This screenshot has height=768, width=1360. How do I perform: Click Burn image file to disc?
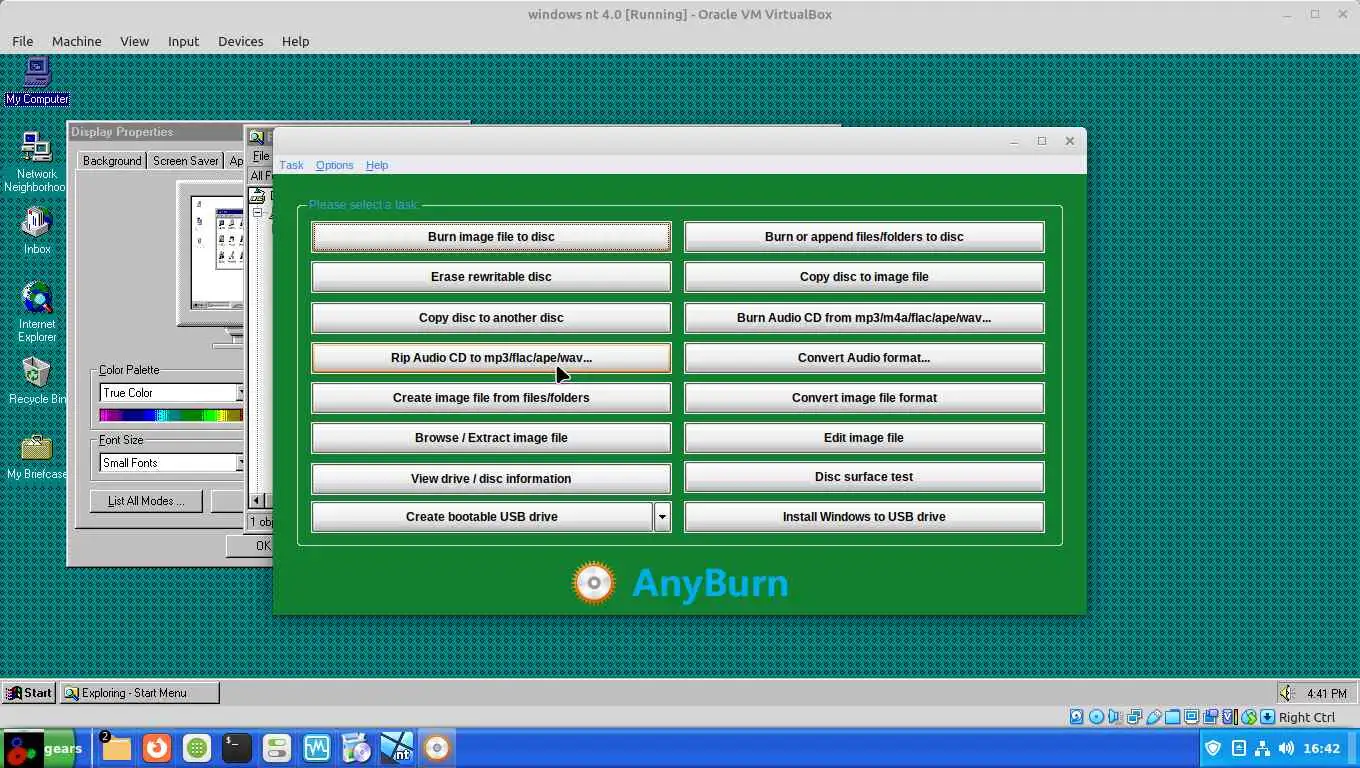tap(491, 237)
